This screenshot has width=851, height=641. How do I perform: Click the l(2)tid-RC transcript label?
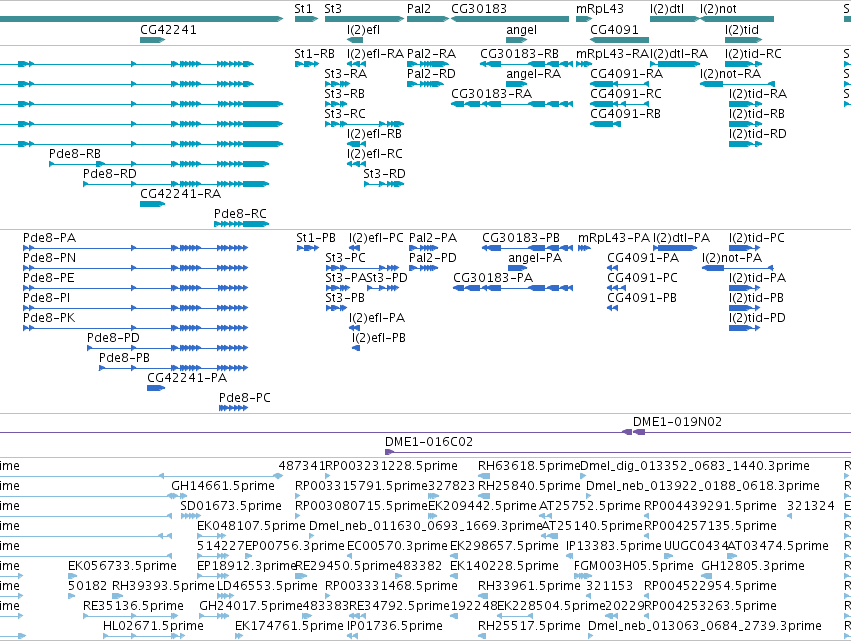pyautogui.click(x=753, y=54)
